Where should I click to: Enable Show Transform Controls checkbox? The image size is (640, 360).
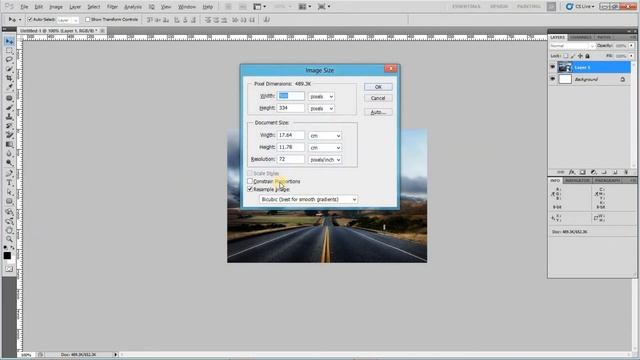pyautogui.click(x=87, y=19)
